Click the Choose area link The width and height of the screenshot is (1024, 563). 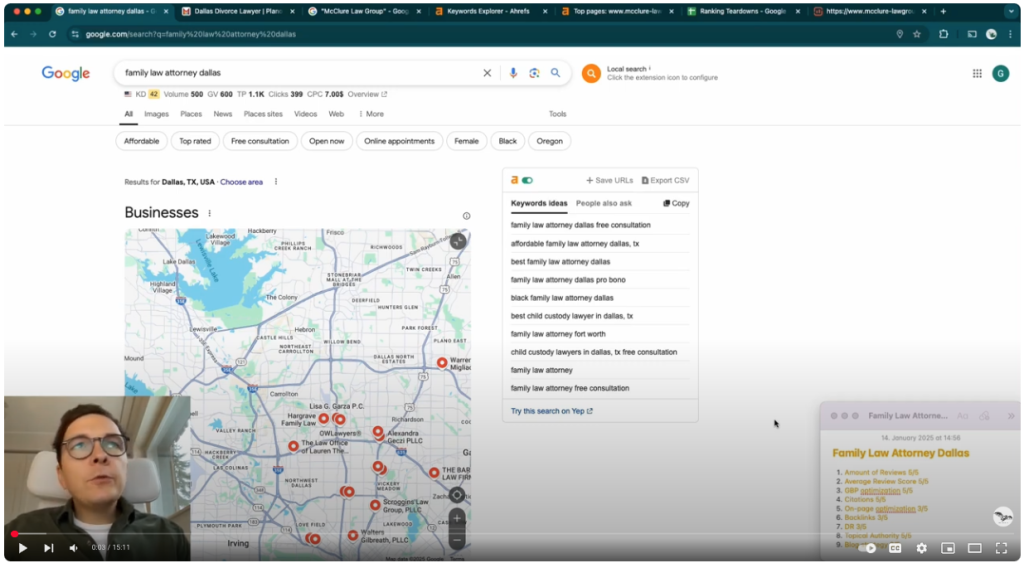click(x=241, y=182)
